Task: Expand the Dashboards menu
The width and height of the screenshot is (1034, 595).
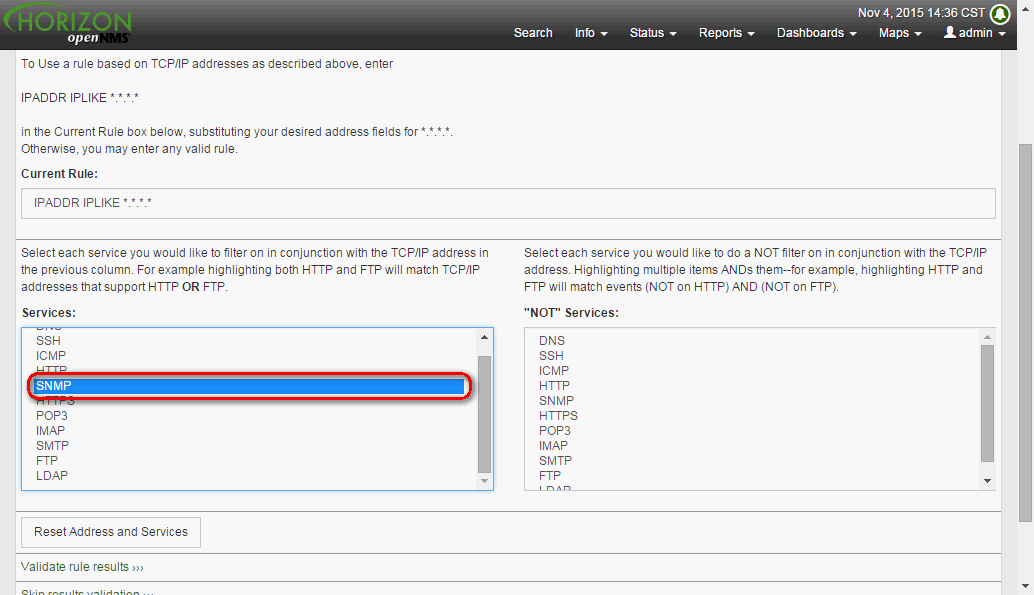Action: point(816,33)
